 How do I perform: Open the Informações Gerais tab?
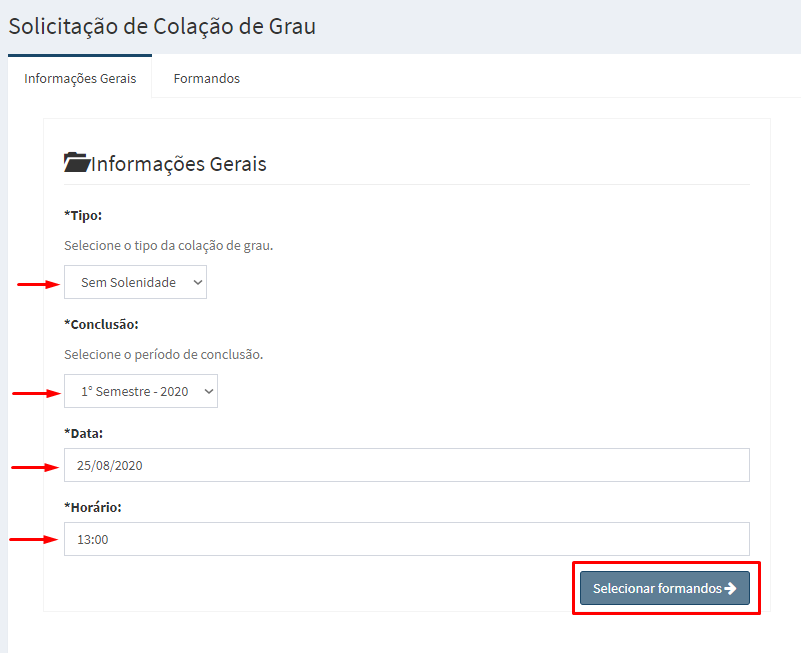coord(80,78)
